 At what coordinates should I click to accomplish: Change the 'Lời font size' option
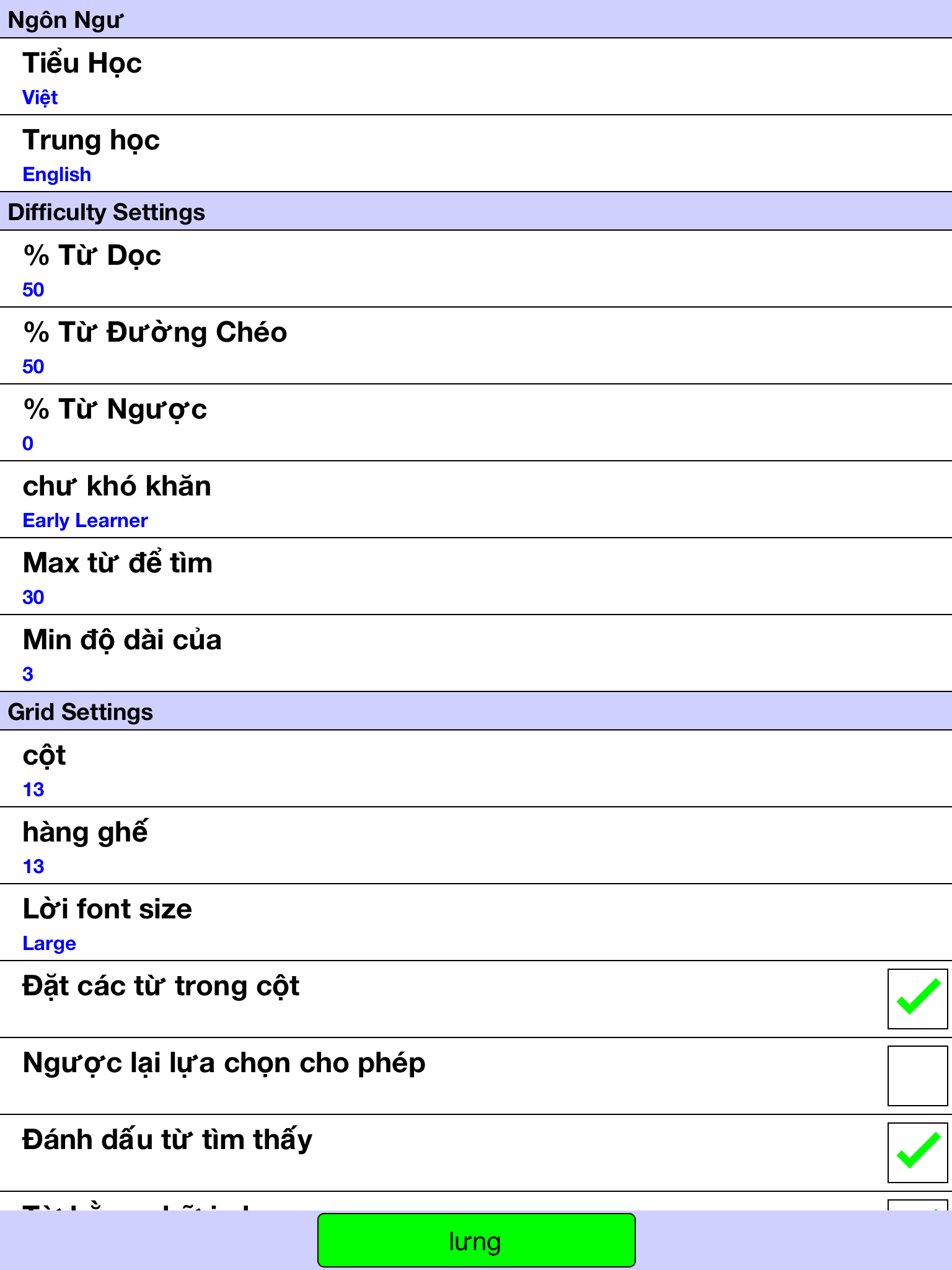(x=476, y=922)
